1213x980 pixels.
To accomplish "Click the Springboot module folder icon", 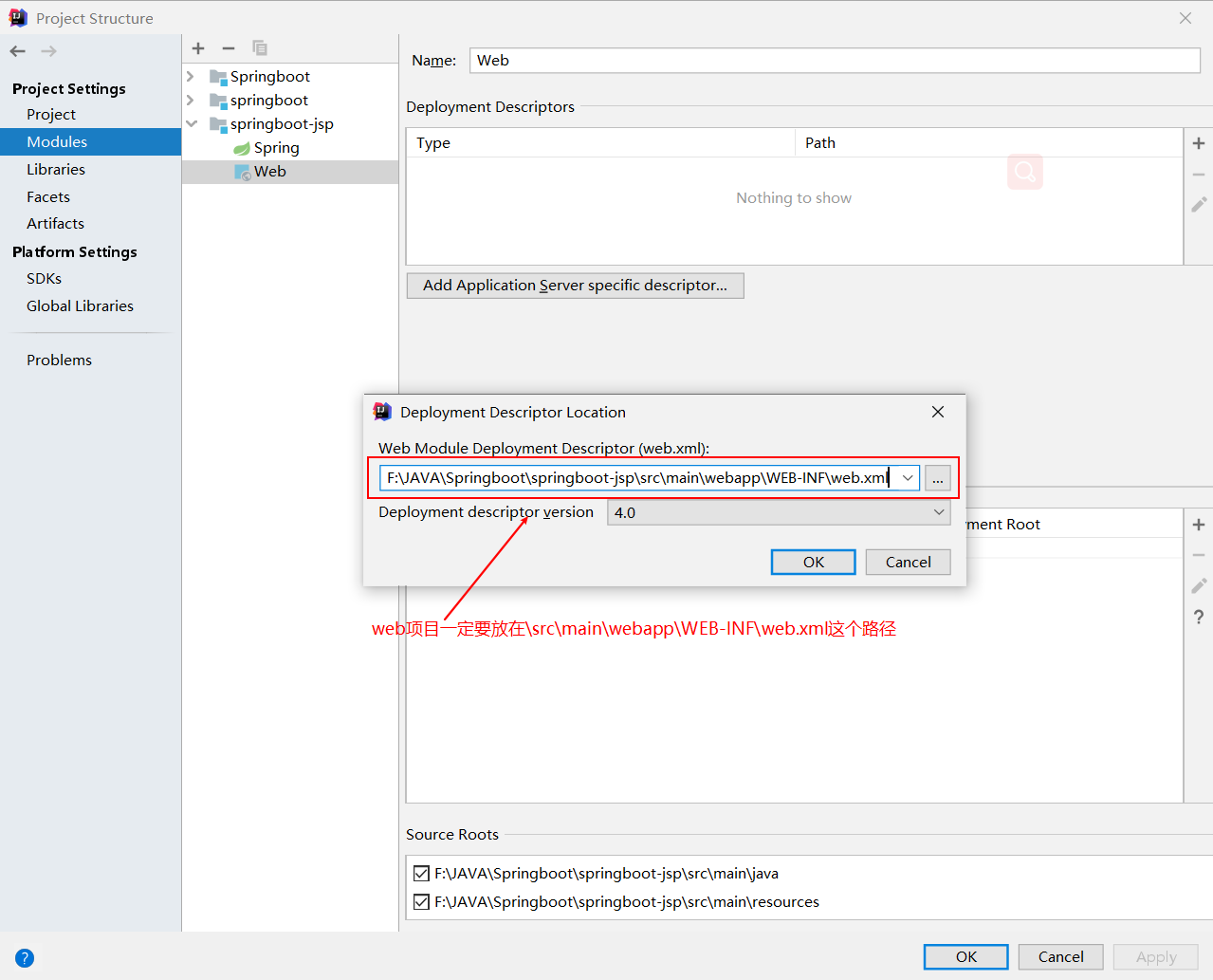I will click(x=218, y=77).
